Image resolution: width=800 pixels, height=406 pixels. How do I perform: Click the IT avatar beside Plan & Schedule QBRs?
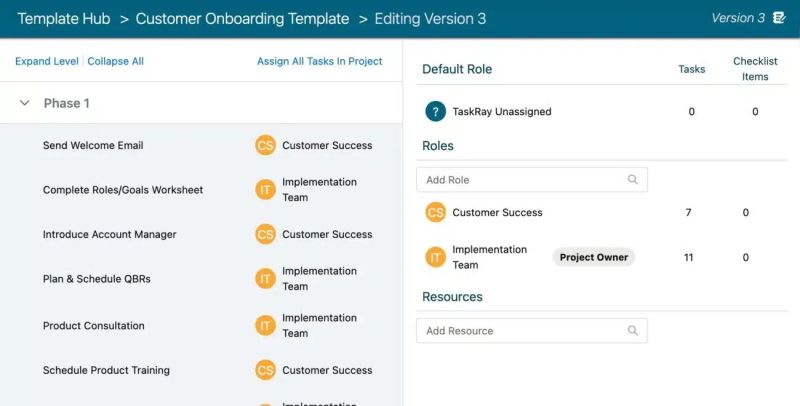pos(265,279)
